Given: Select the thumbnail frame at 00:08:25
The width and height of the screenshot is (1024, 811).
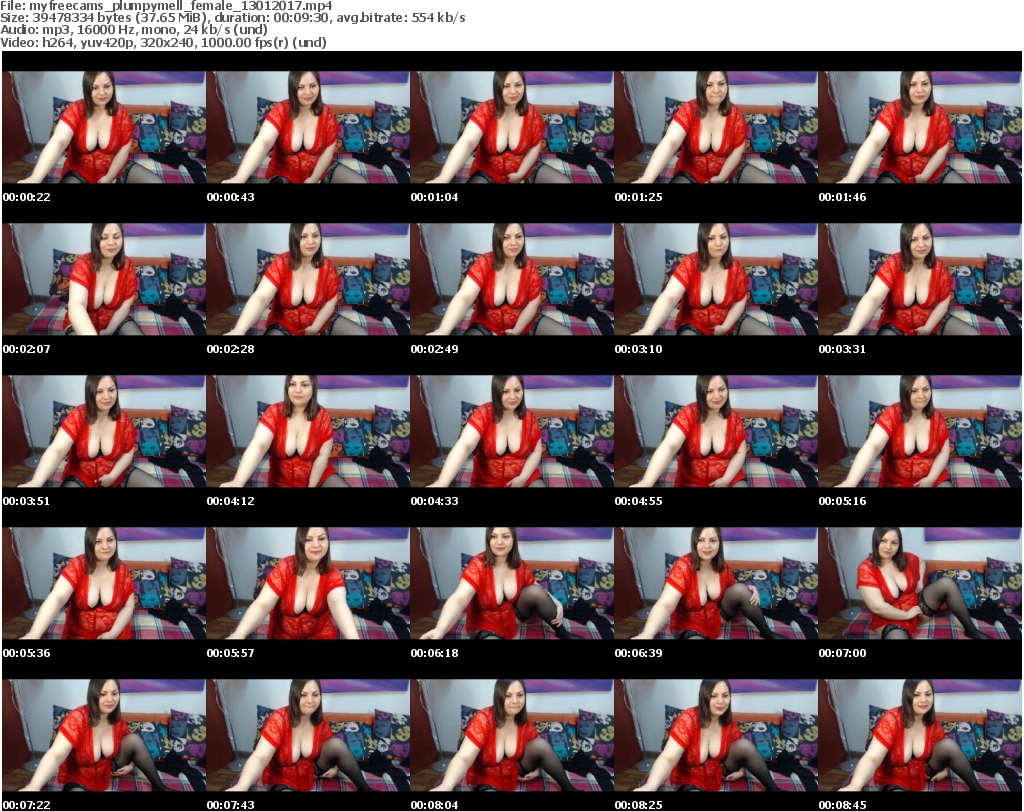Looking at the screenshot, I should click(x=716, y=735).
